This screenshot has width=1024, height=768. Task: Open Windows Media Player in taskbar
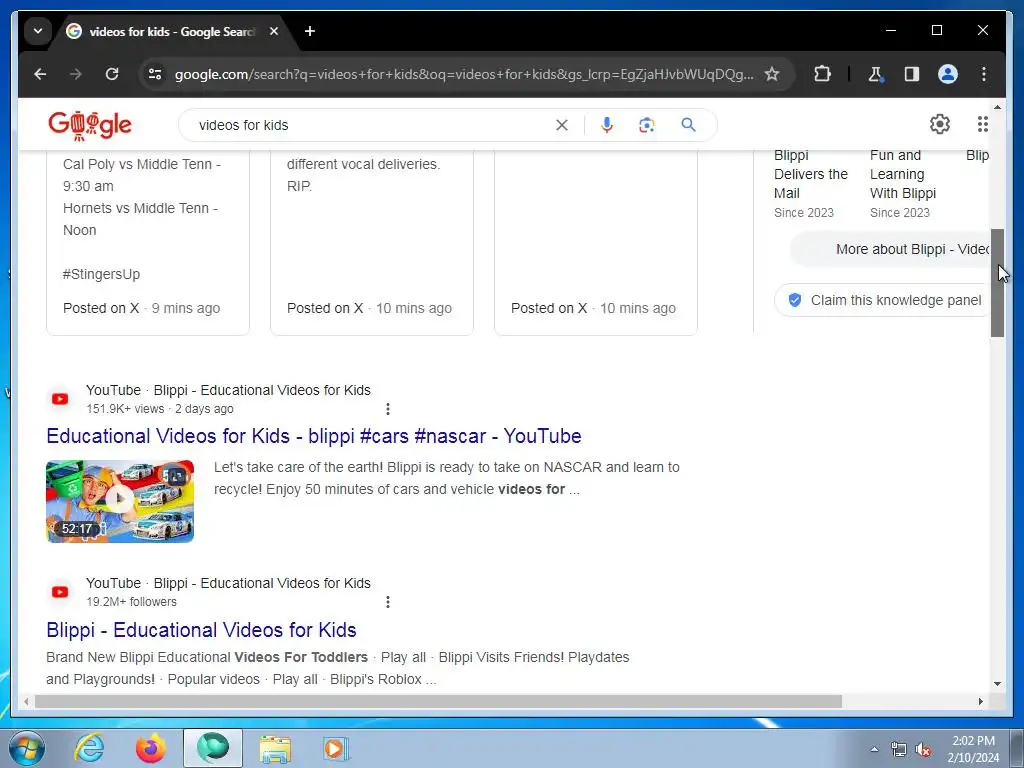coord(336,748)
